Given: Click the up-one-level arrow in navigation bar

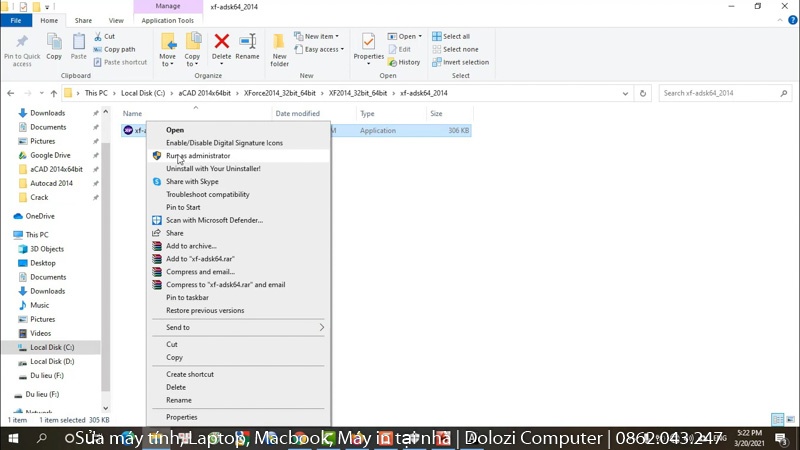Looking at the screenshot, I should (54, 93).
